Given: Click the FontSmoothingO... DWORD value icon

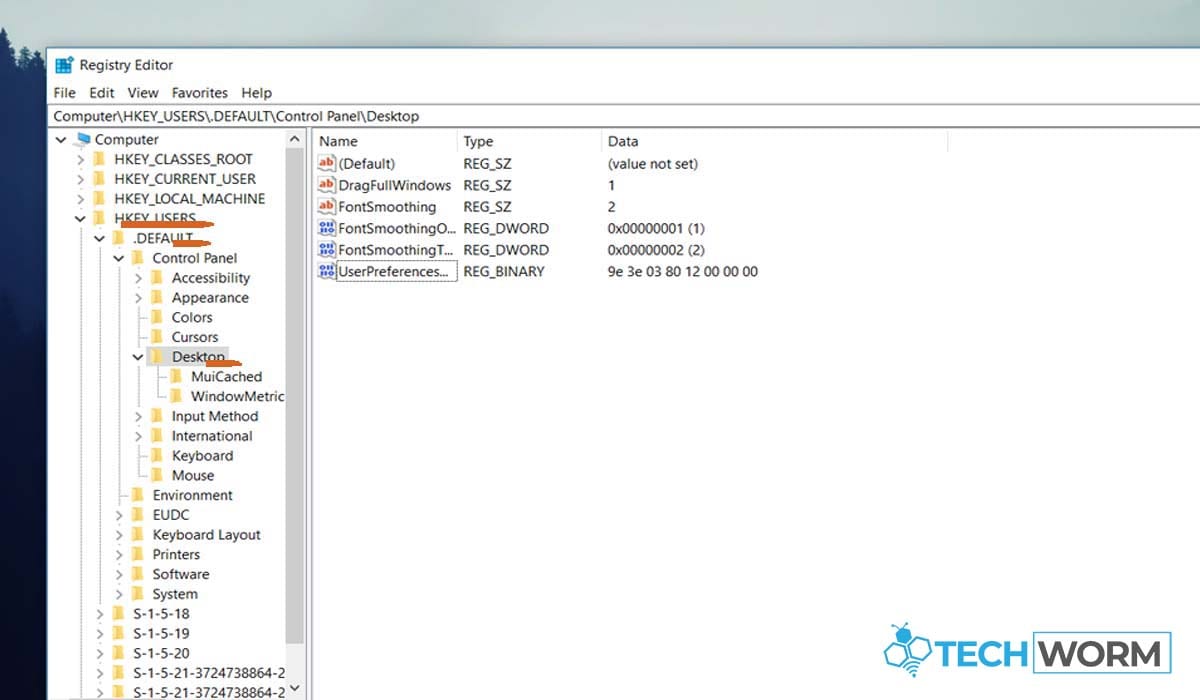Looking at the screenshot, I should (x=326, y=228).
